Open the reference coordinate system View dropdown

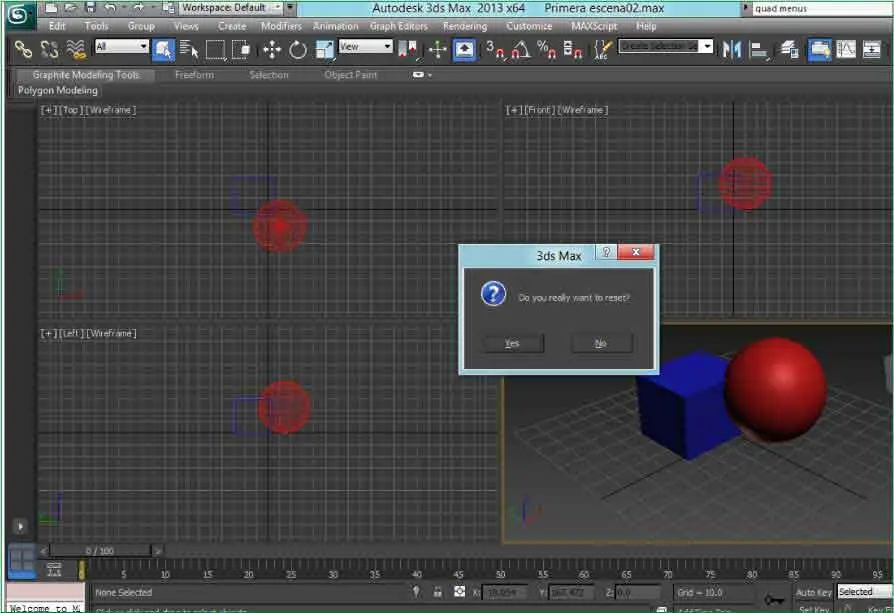(365, 46)
